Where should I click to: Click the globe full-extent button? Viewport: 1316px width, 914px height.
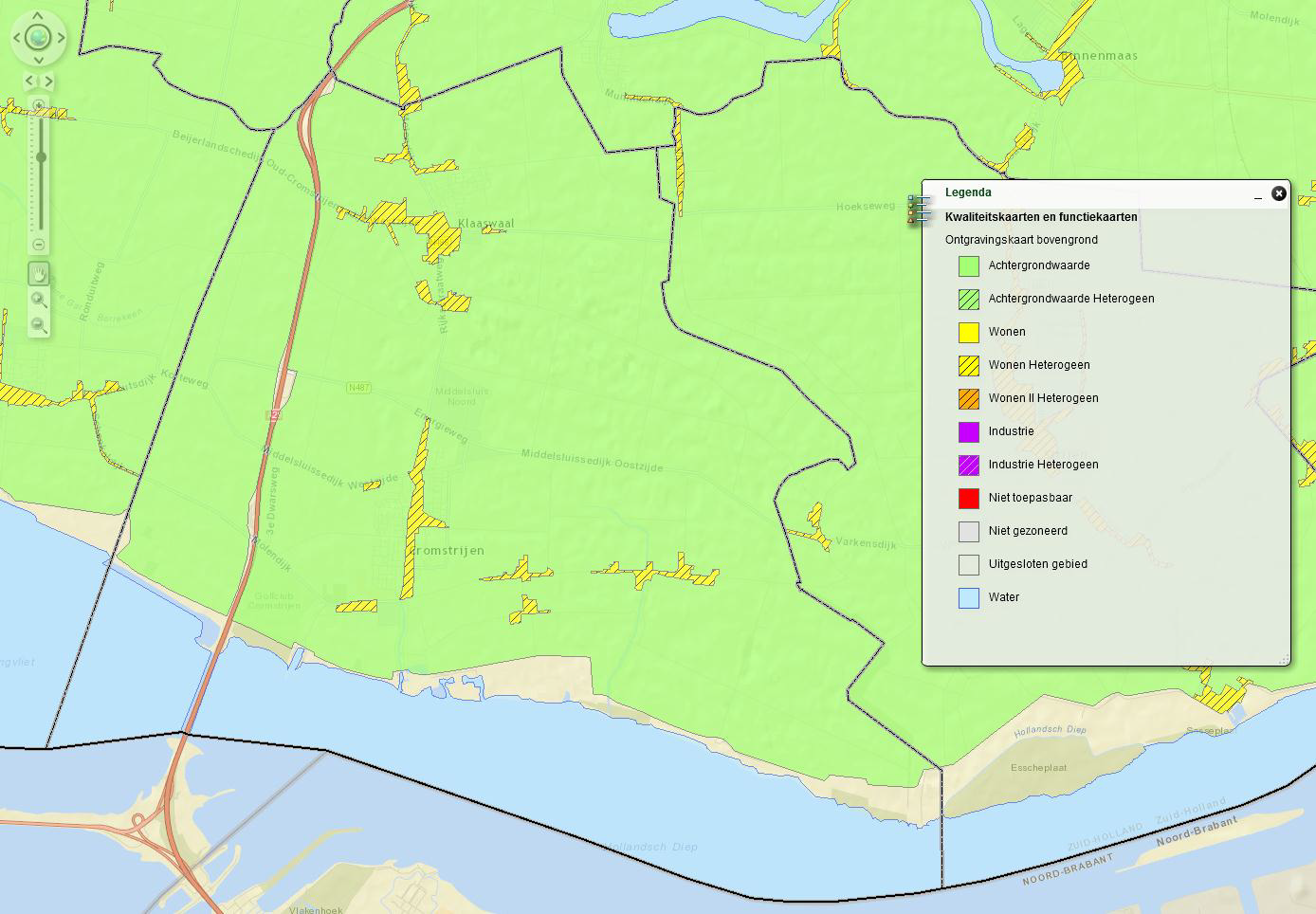pyautogui.click(x=38, y=38)
